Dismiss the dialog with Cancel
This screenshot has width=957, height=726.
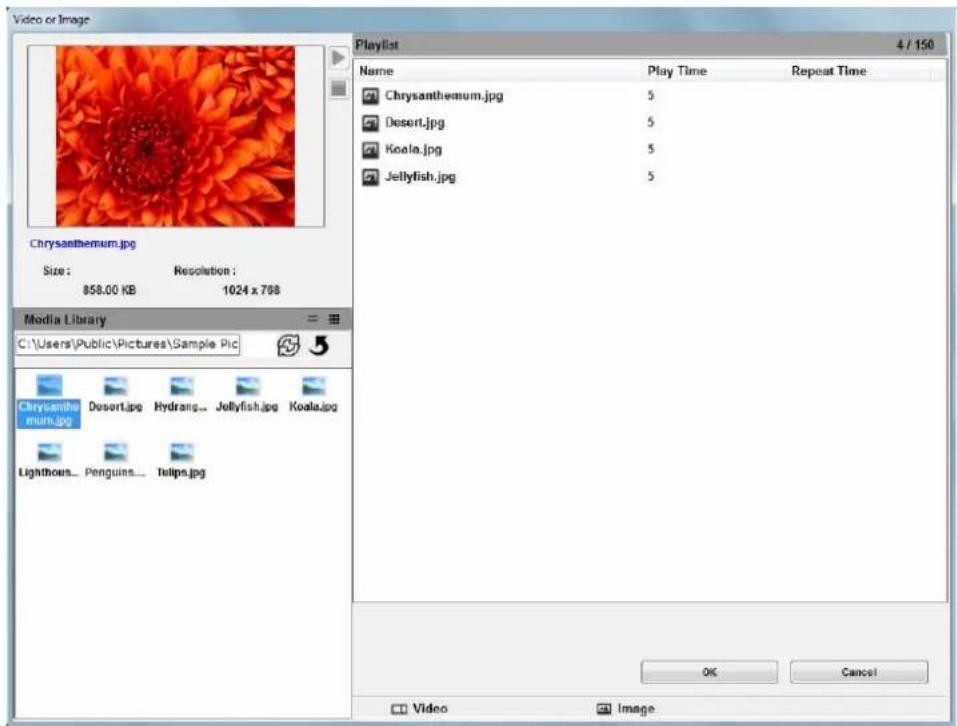point(859,672)
